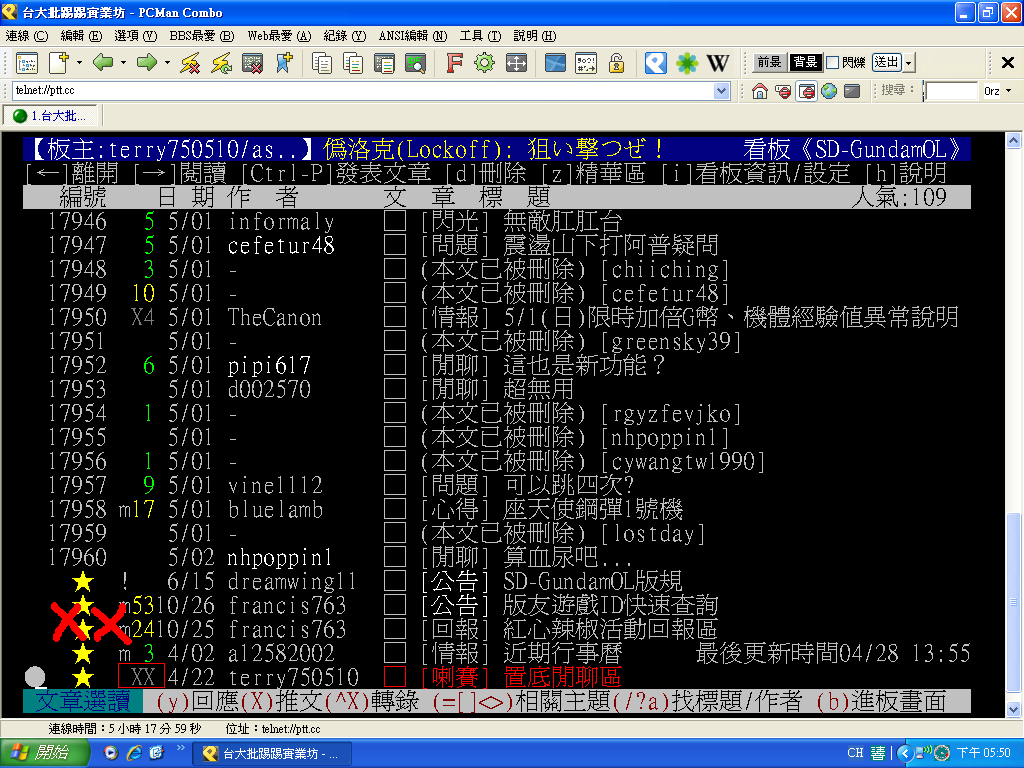Click the X close-tab button on toolbar
Screen dimensions: 1024x768
[1008, 63]
